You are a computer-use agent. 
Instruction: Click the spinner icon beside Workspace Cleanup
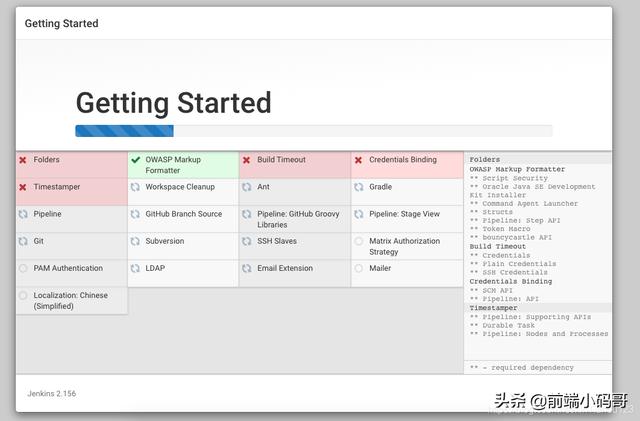[x=135, y=187]
